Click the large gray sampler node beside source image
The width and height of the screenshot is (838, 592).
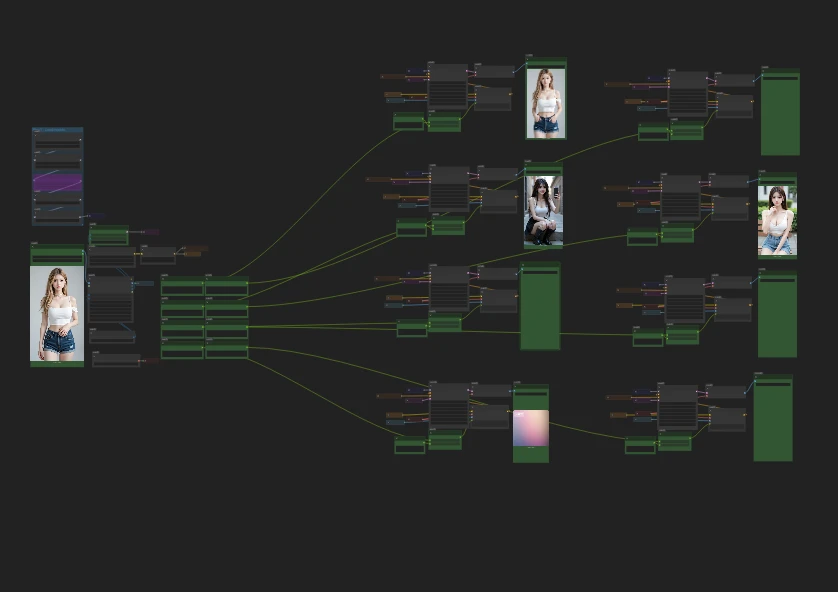111,299
